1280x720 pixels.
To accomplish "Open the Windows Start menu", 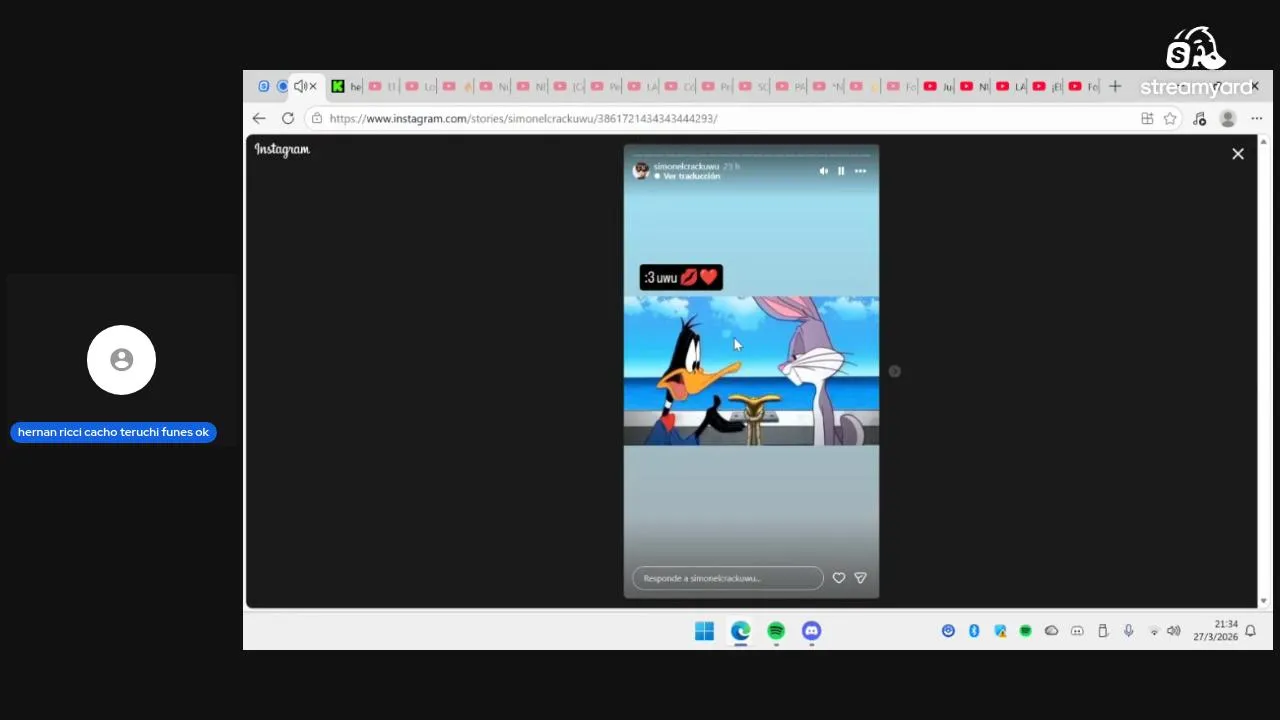I will (x=704, y=631).
